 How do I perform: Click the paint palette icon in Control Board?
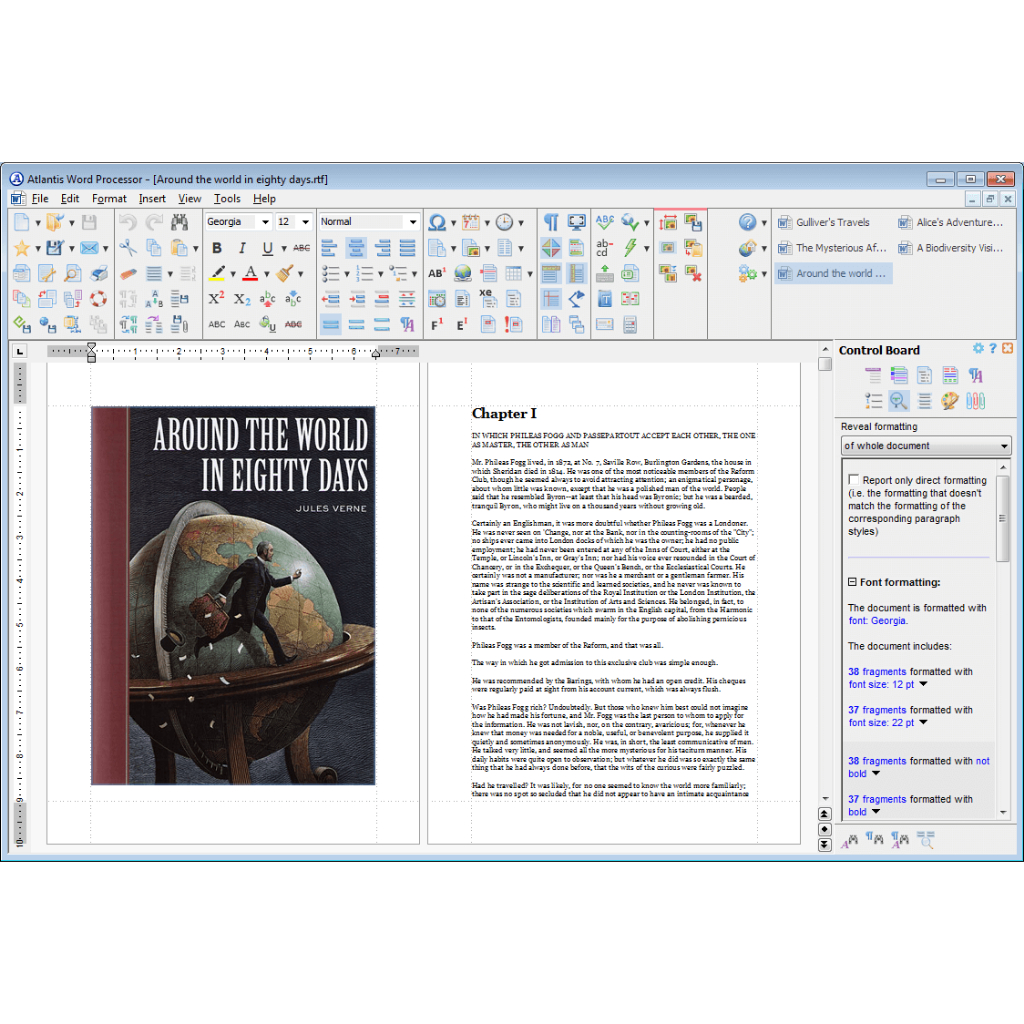pos(949,400)
